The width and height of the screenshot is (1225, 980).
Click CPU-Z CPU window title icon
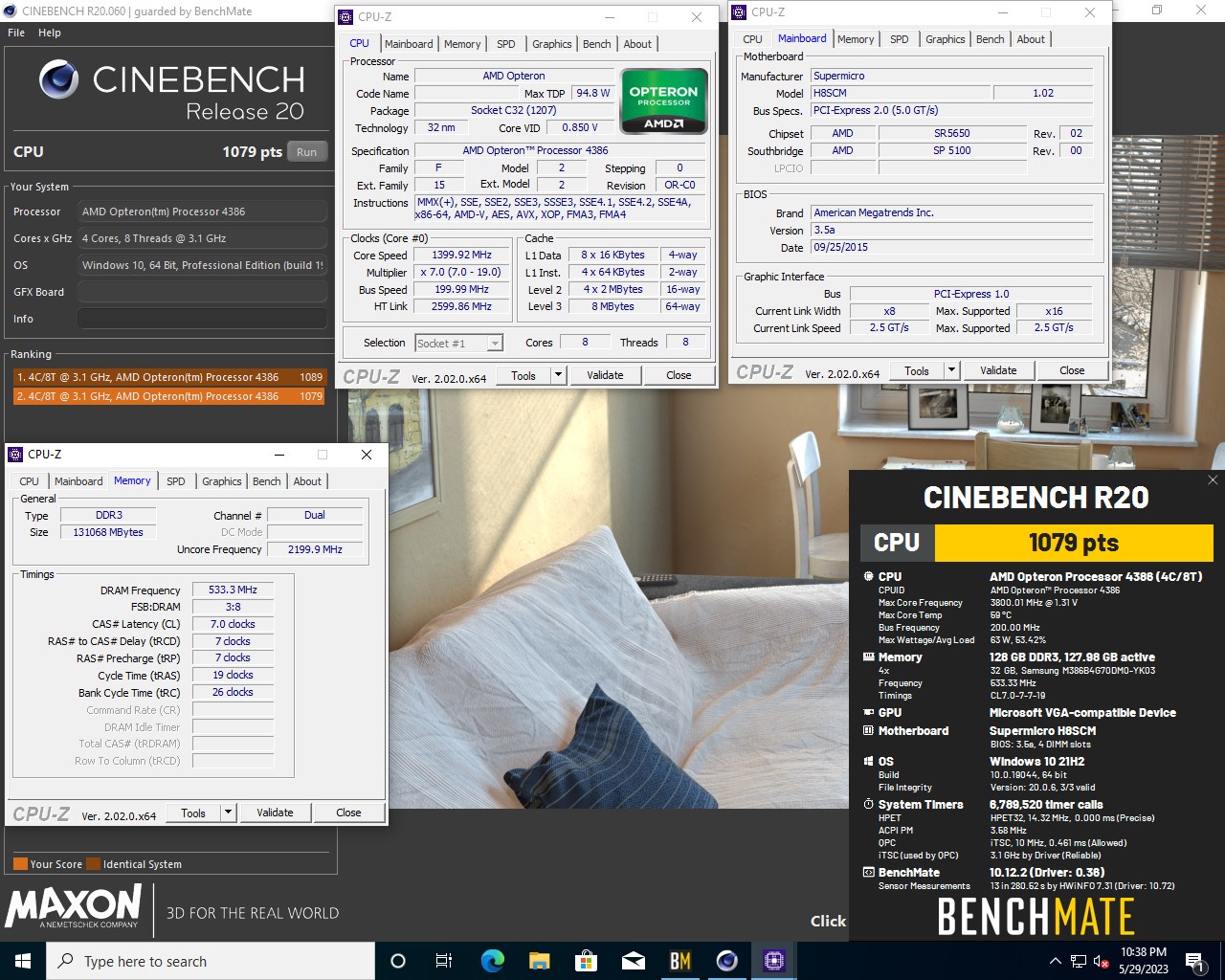[345, 16]
